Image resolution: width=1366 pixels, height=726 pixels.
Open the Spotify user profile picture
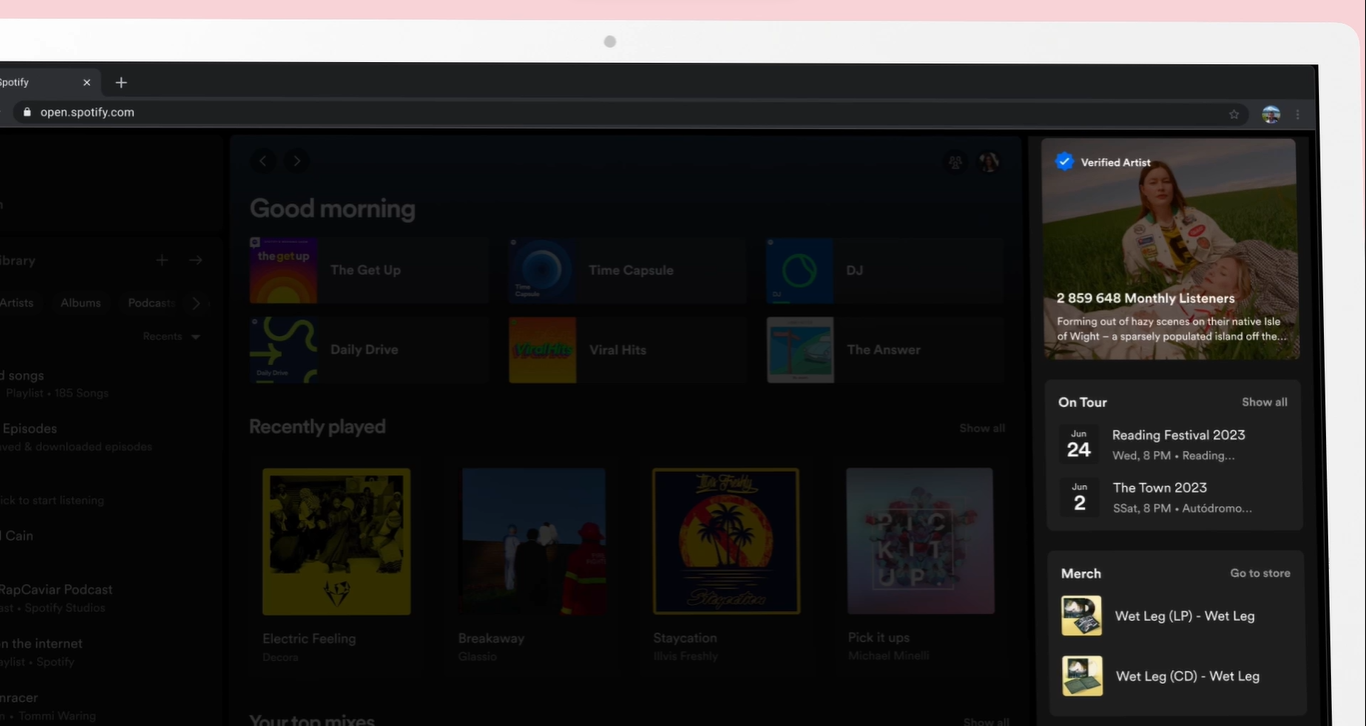point(989,161)
